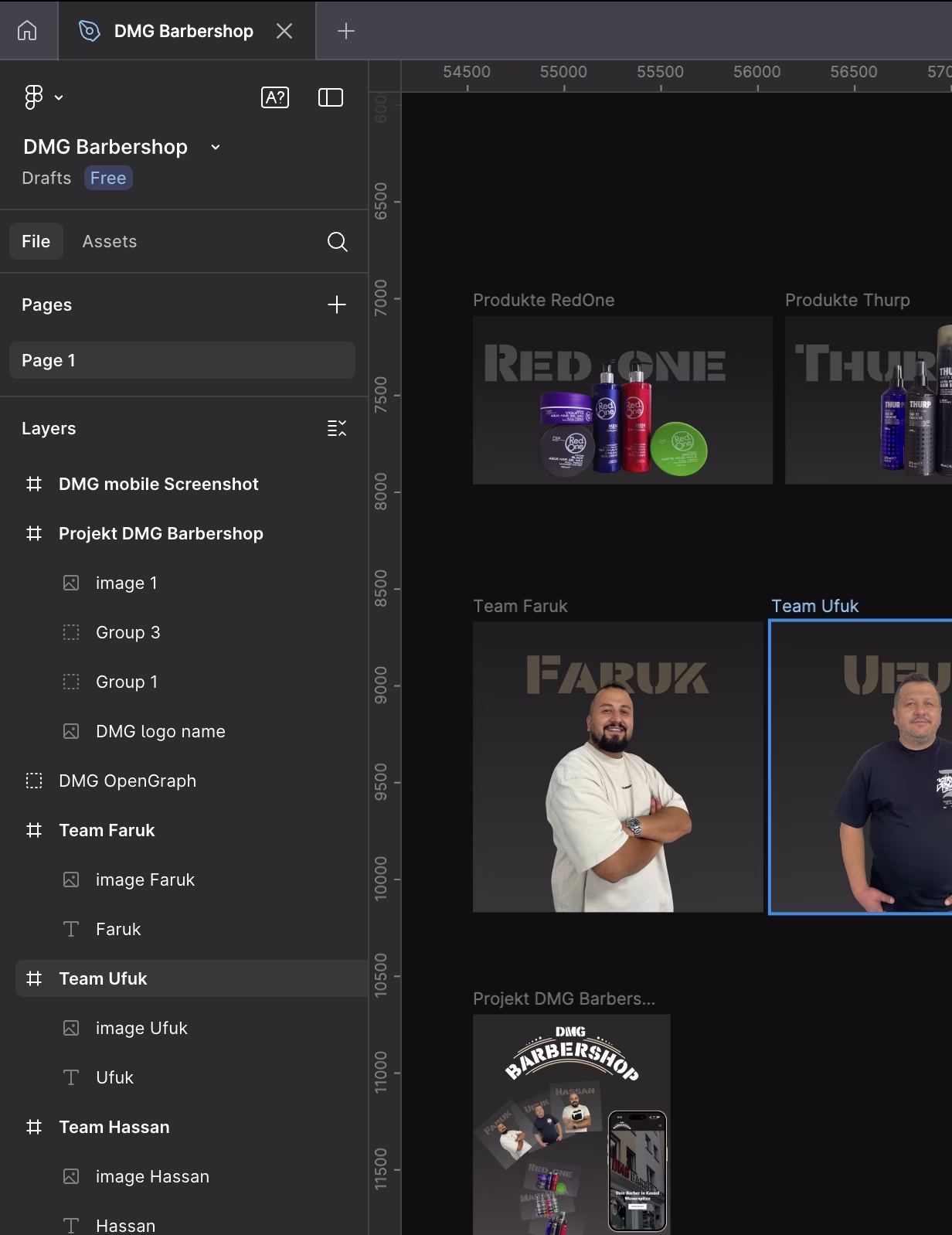Screen dimensions: 952x1235
Task: Open dropdown chevron beside Figma logo
Action: coord(59,97)
